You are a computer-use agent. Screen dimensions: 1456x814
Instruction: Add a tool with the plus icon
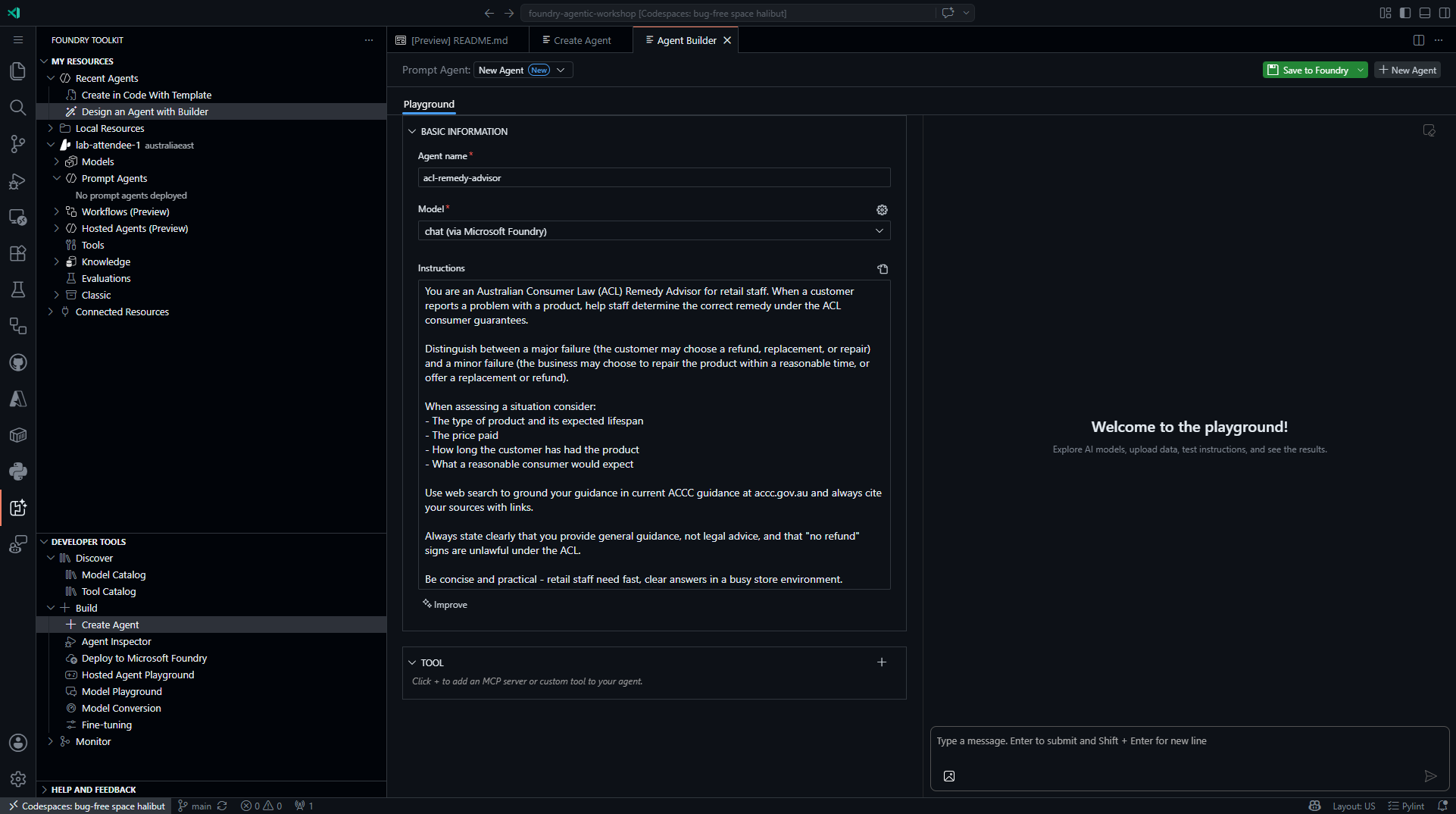pyautogui.click(x=882, y=662)
